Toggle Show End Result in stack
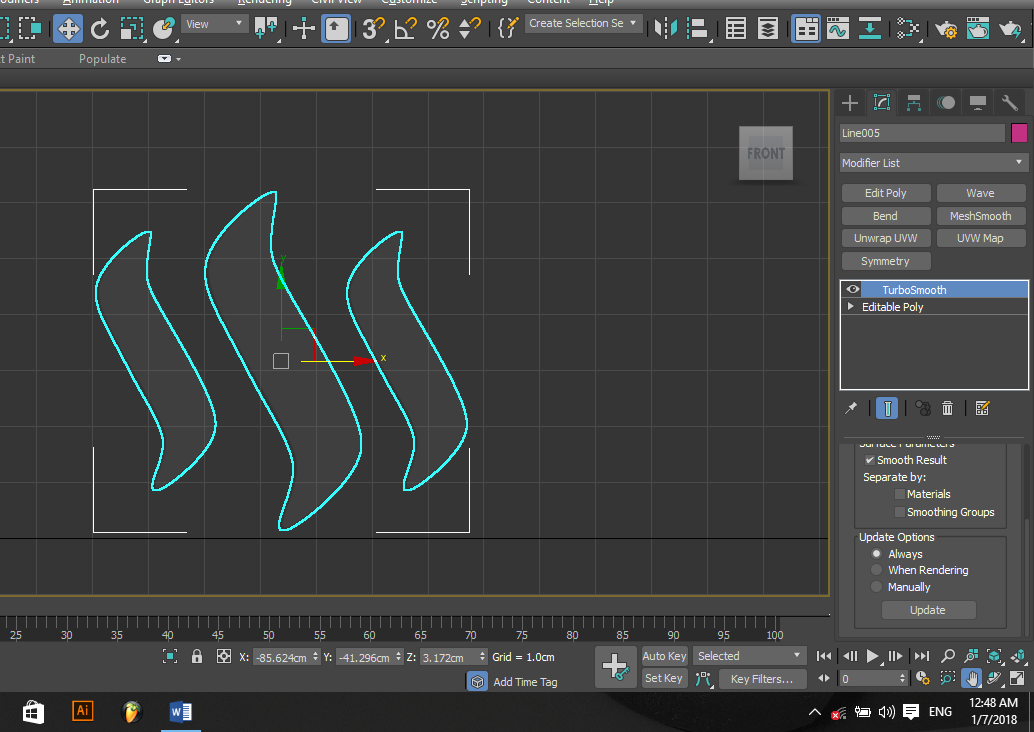 tap(887, 408)
